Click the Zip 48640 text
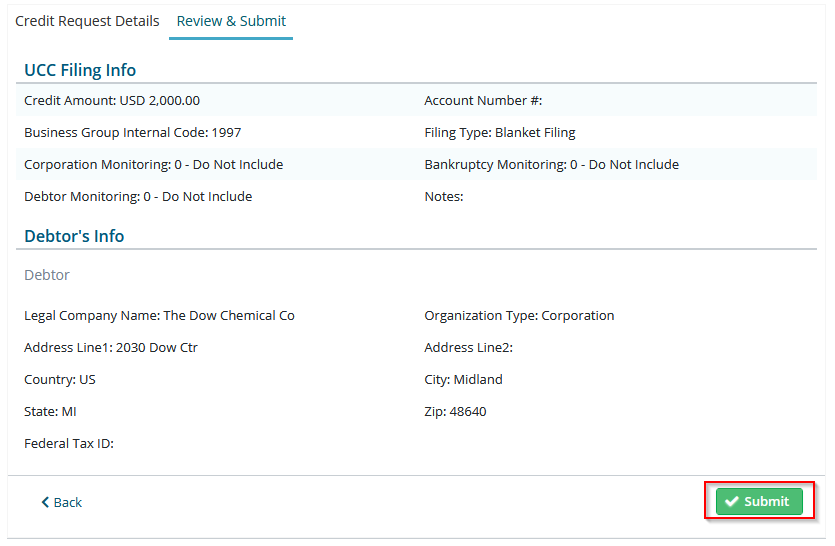 [455, 411]
